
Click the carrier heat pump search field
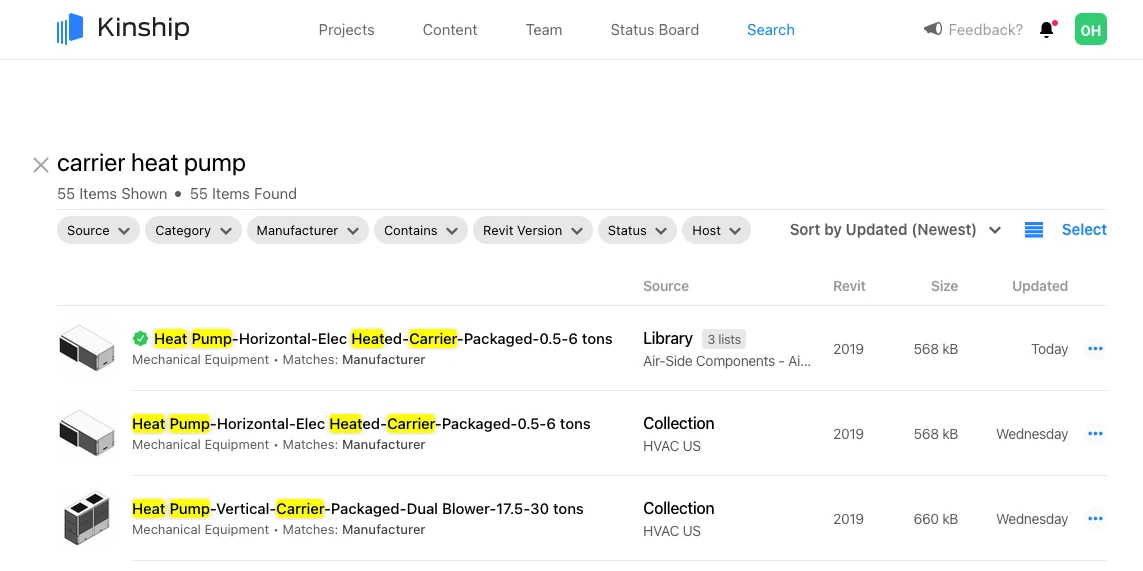click(x=151, y=163)
